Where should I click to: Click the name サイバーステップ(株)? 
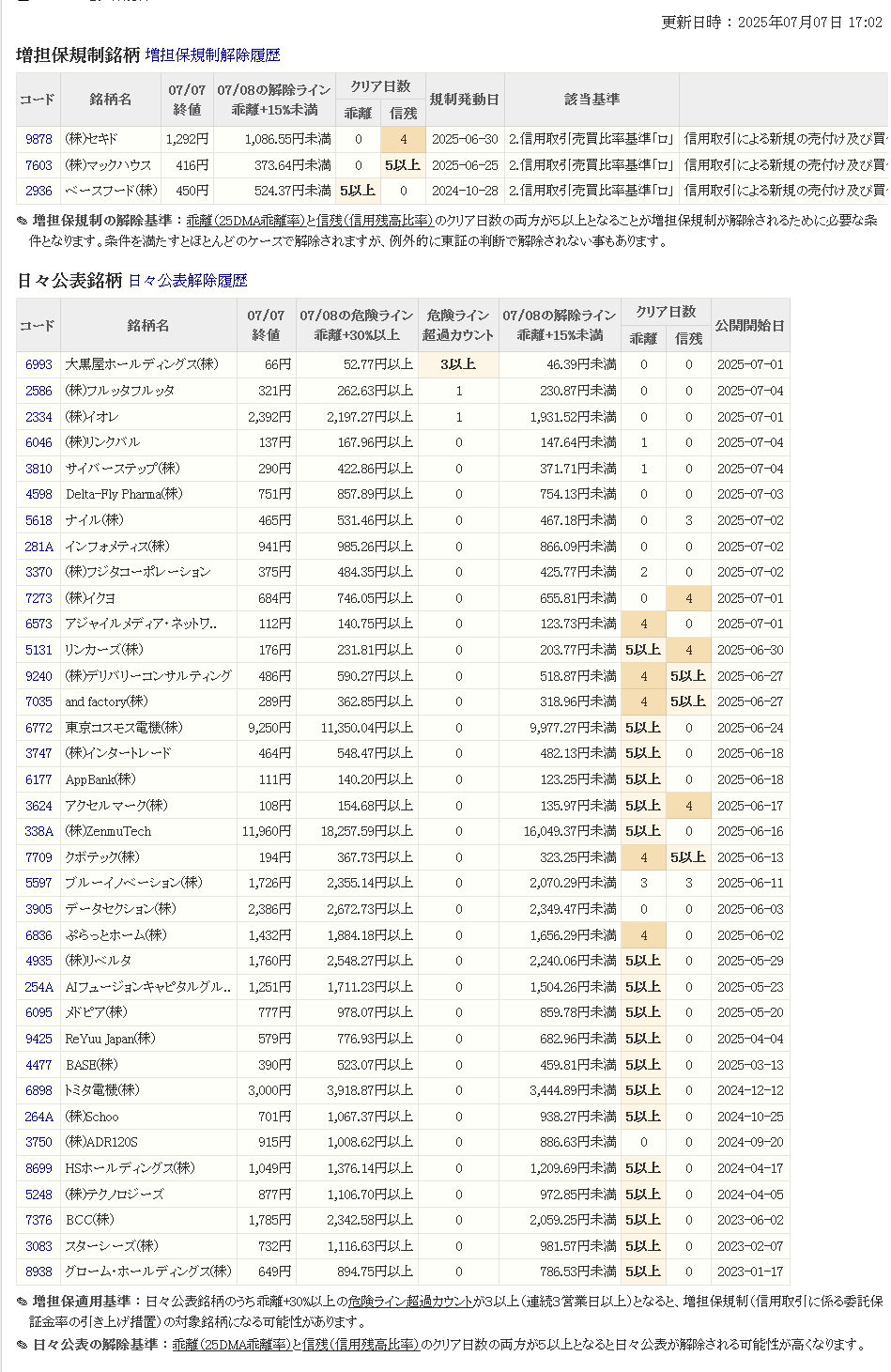pos(122,469)
